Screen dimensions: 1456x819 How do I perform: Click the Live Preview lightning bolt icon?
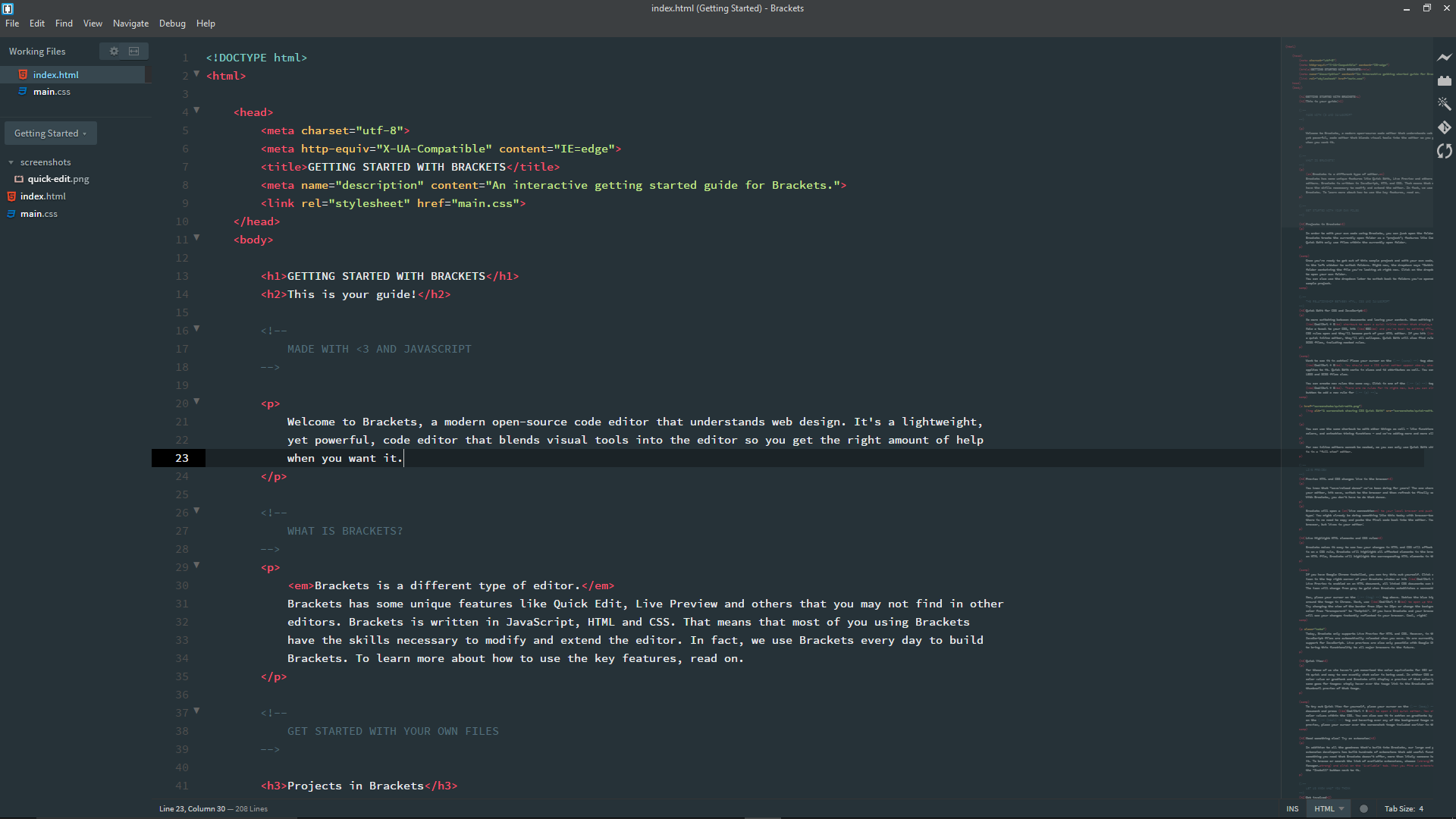(1444, 57)
